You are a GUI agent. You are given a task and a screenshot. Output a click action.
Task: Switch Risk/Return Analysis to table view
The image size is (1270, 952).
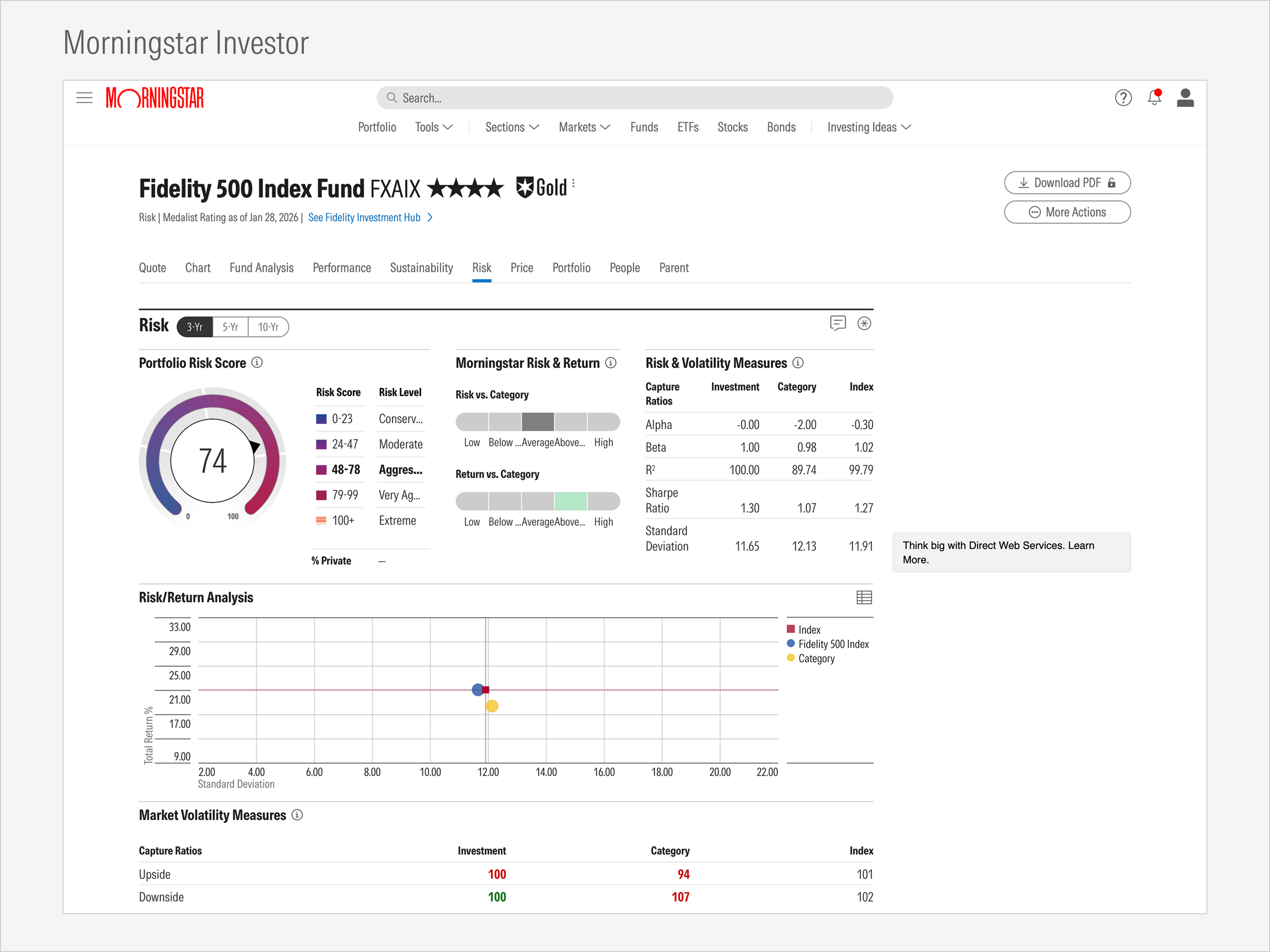pos(863,597)
